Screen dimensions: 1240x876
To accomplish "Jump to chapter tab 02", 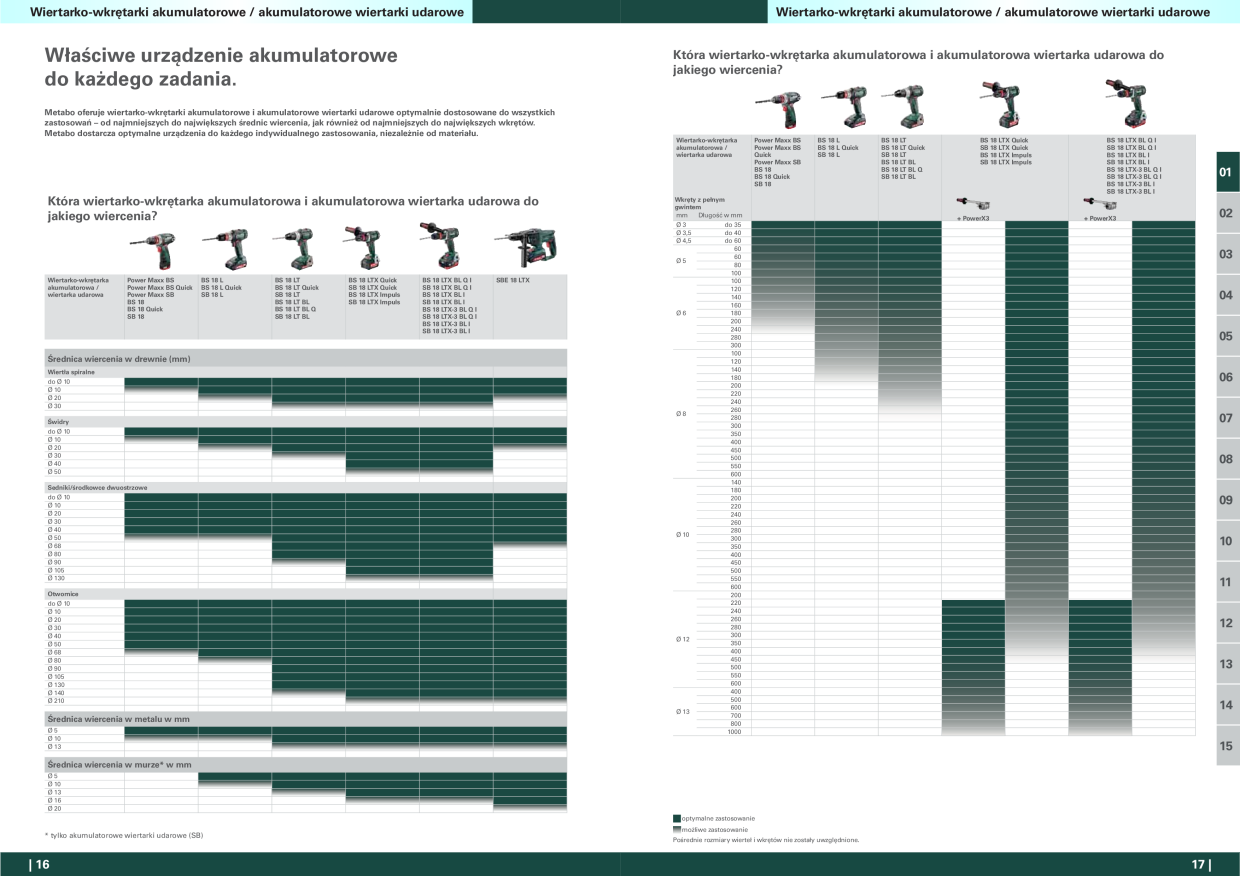I will pos(1227,213).
